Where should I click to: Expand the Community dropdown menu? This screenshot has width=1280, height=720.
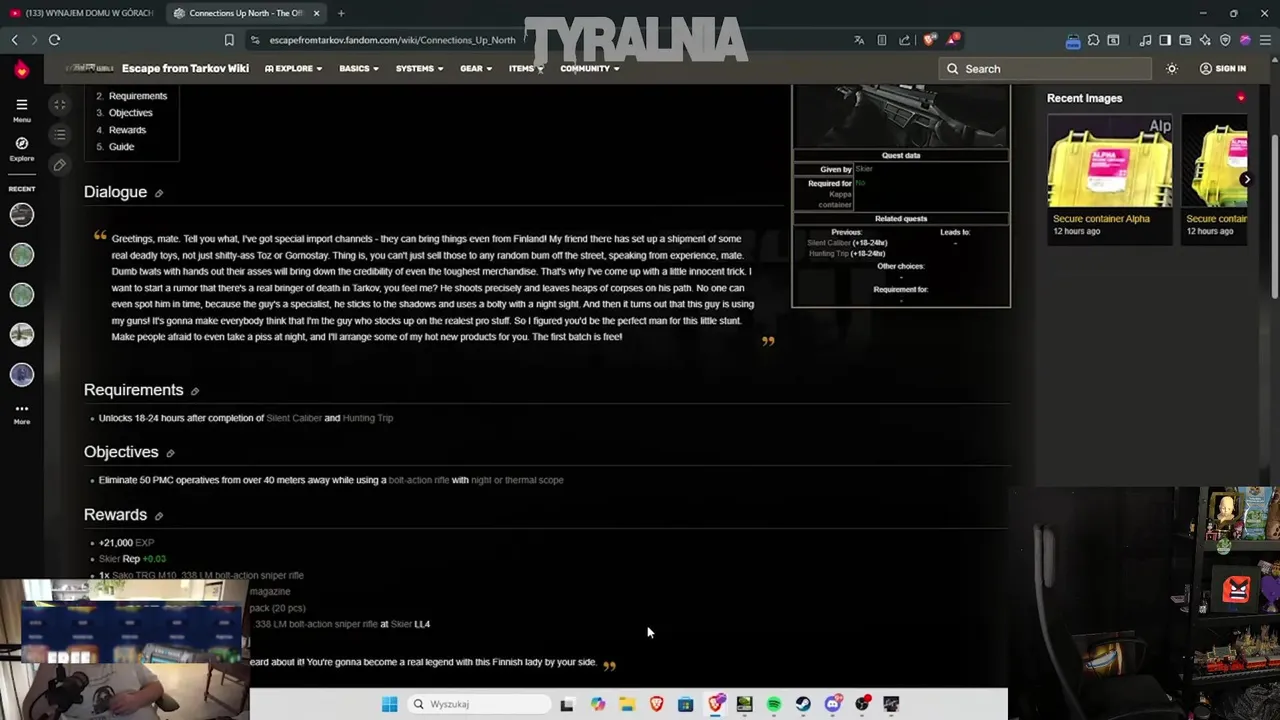point(590,69)
